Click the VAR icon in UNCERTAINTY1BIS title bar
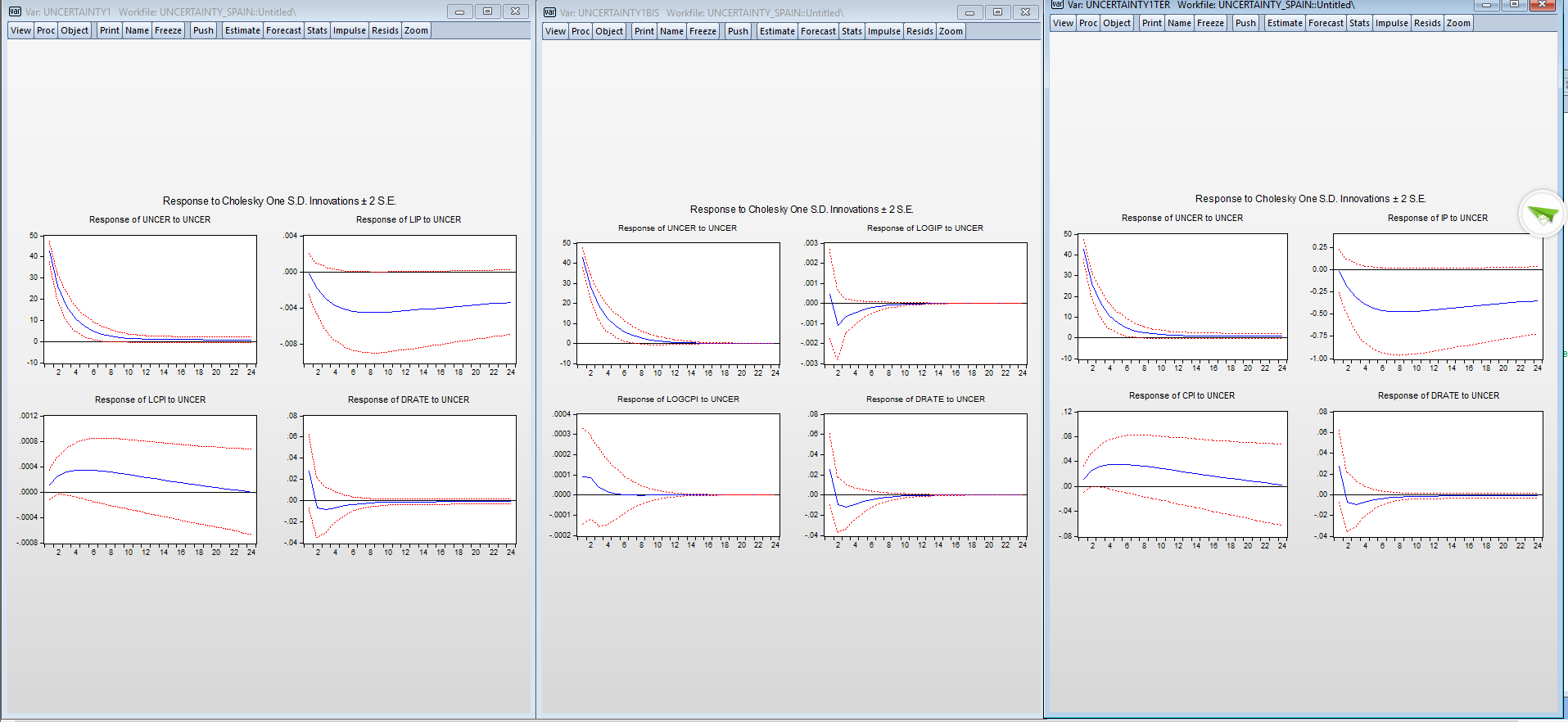1568x722 pixels. pos(549,12)
